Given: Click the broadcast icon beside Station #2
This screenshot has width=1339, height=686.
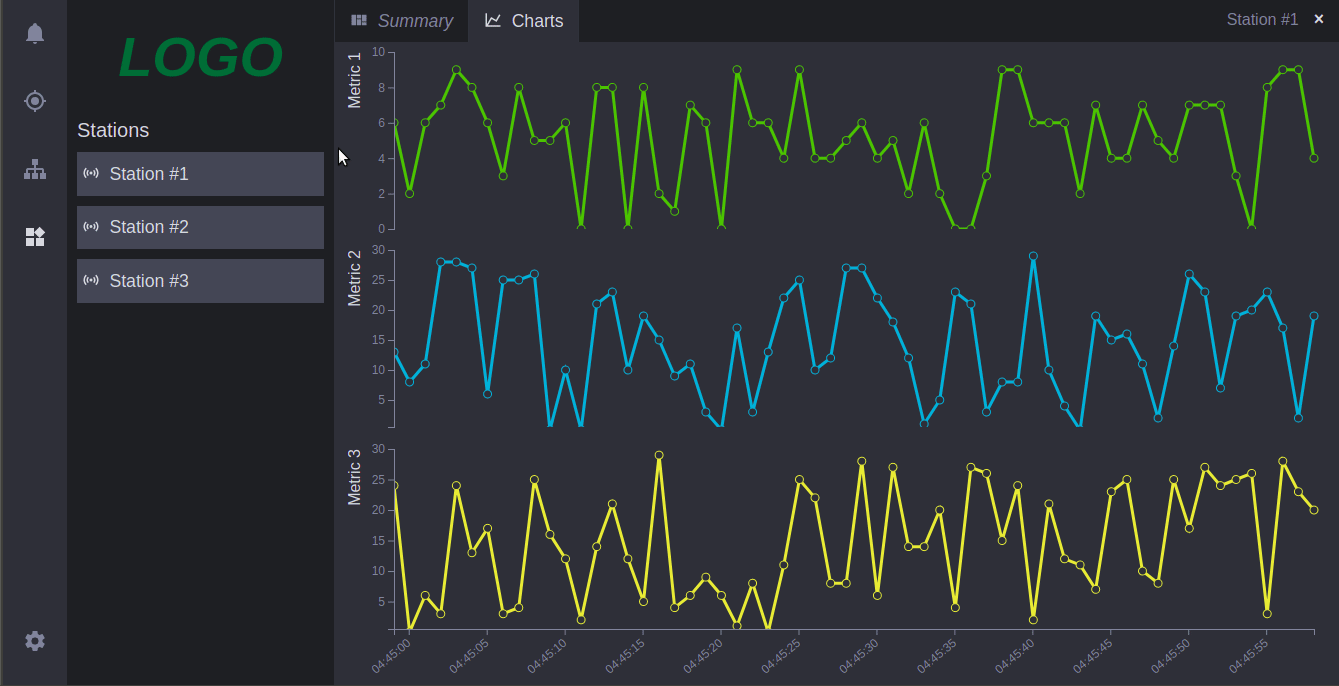Looking at the screenshot, I should point(92,227).
